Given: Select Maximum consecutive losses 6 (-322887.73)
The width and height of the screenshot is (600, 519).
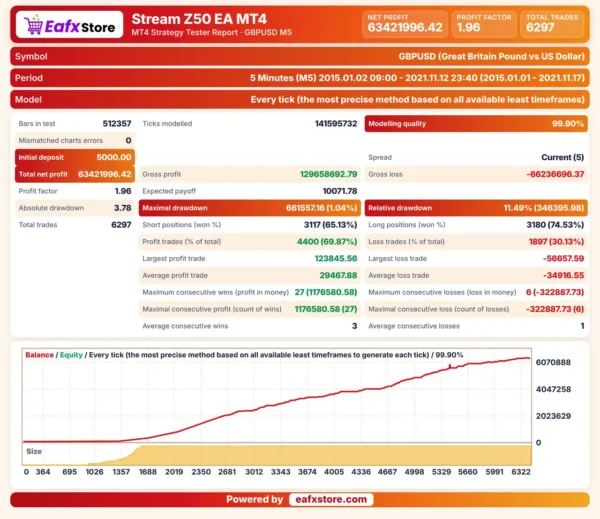Looking at the screenshot, I should [x=555, y=292].
